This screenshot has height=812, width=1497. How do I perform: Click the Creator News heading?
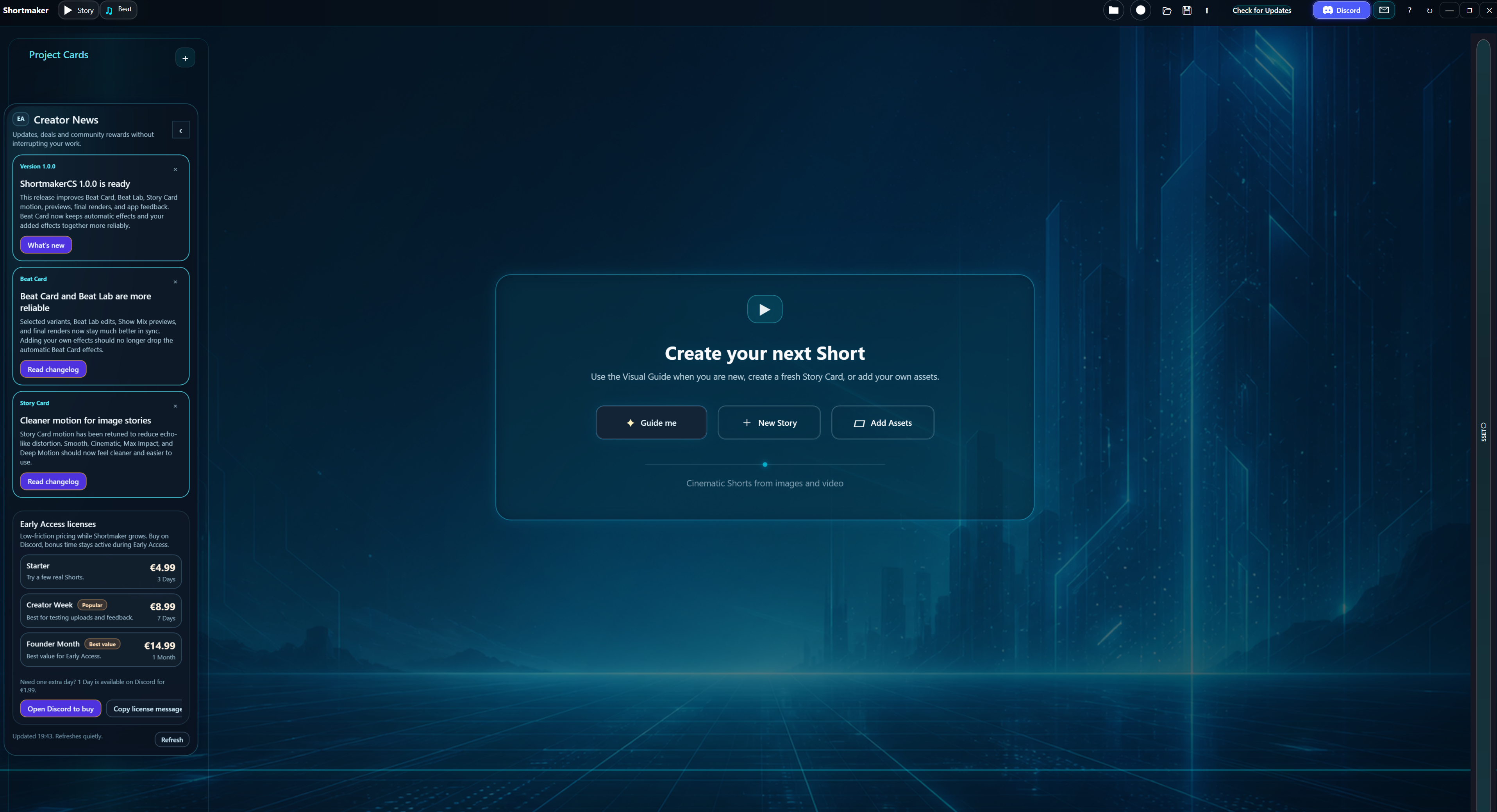[66, 120]
